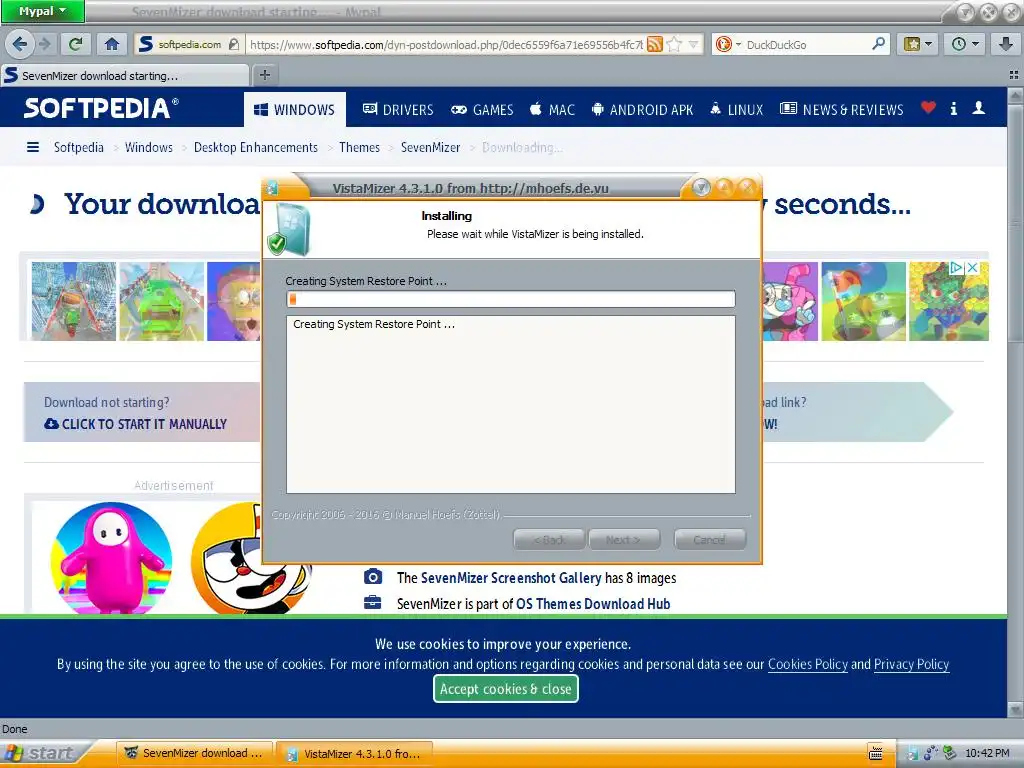Open the Linux section
The width and height of the screenshot is (1024, 768).
coord(737,110)
